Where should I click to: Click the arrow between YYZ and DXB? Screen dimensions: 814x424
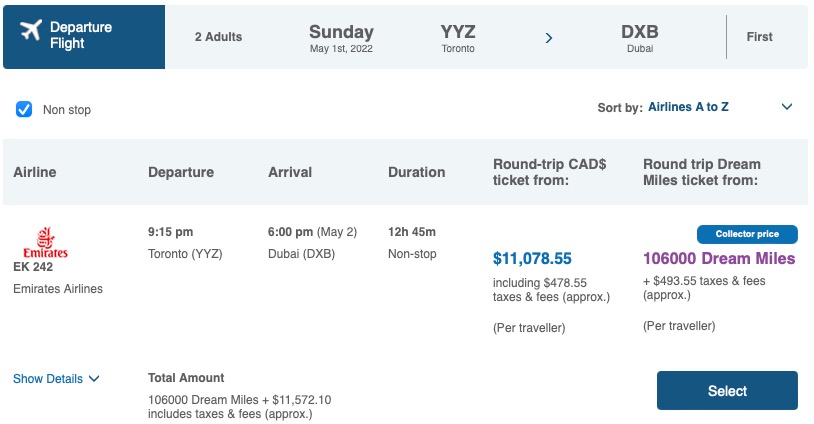click(549, 38)
